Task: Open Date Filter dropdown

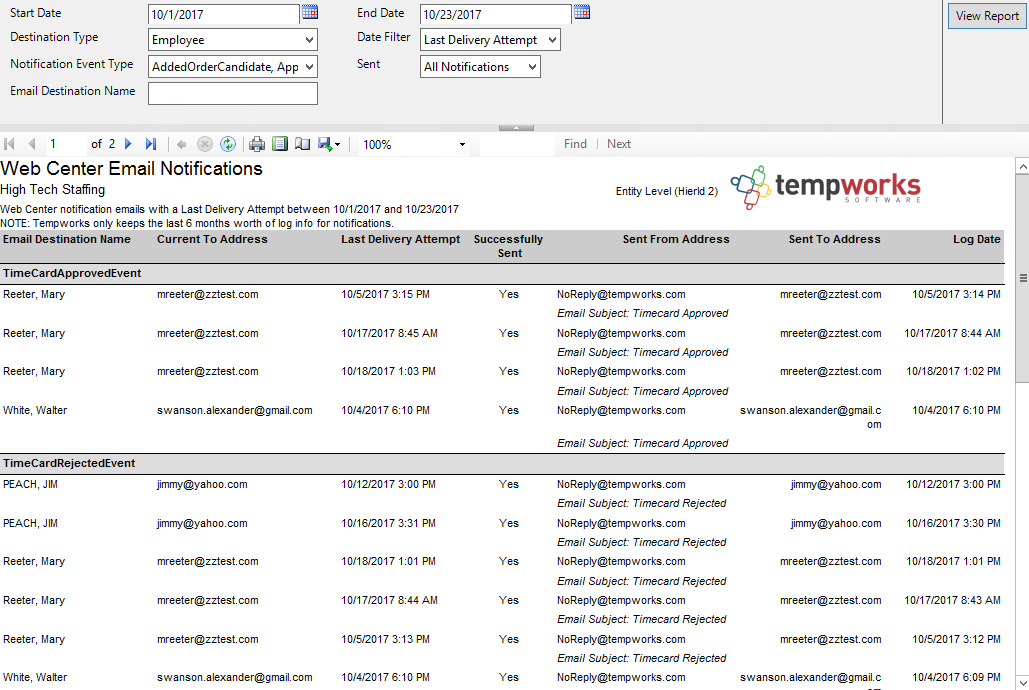Action: pos(490,39)
